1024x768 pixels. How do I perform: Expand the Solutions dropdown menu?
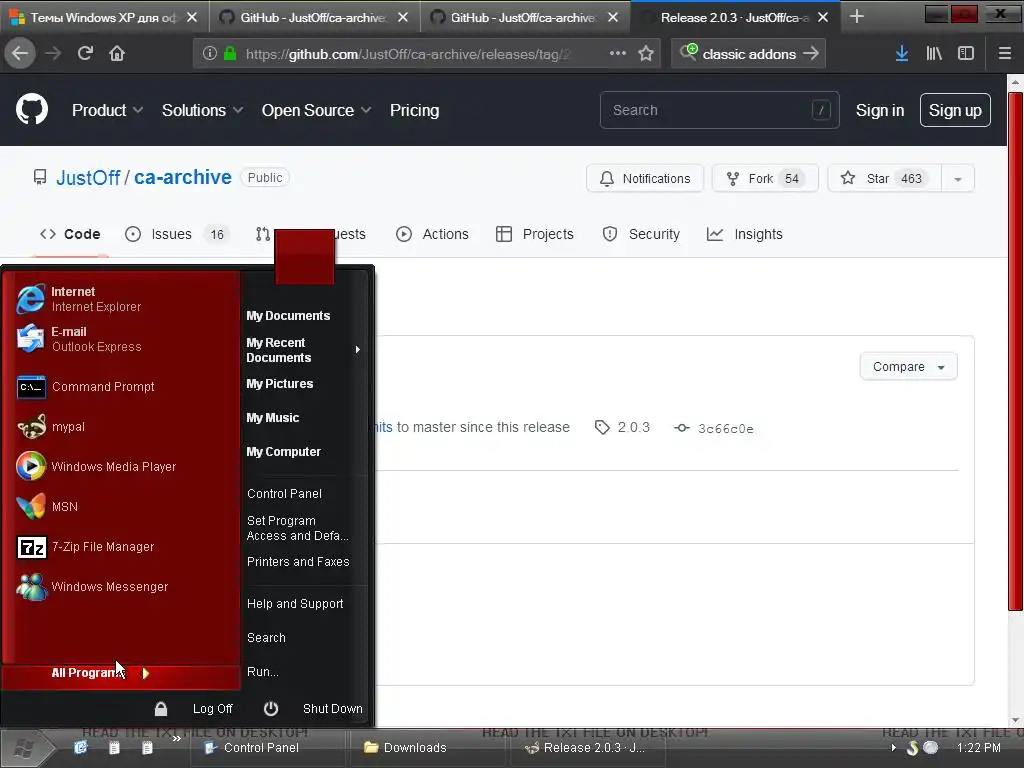(x=202, y=110)
